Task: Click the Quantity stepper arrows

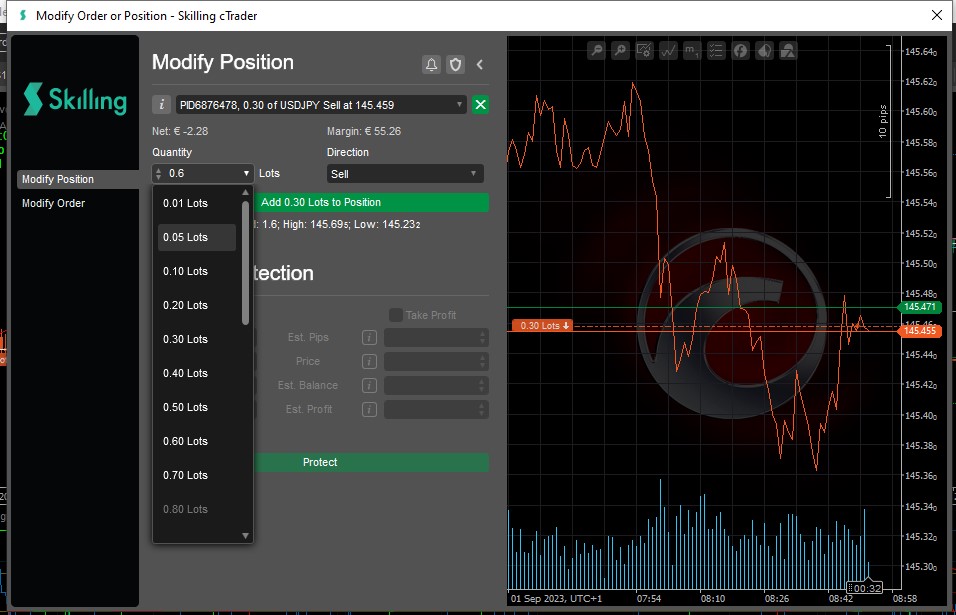Action: pos(159,174)
